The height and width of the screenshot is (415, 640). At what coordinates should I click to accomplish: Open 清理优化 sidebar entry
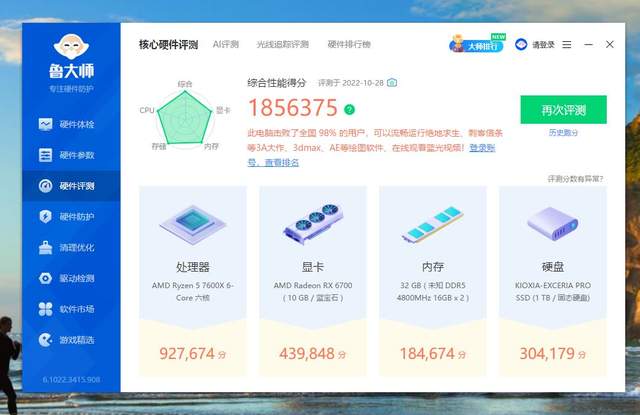(x=71, y=248)
